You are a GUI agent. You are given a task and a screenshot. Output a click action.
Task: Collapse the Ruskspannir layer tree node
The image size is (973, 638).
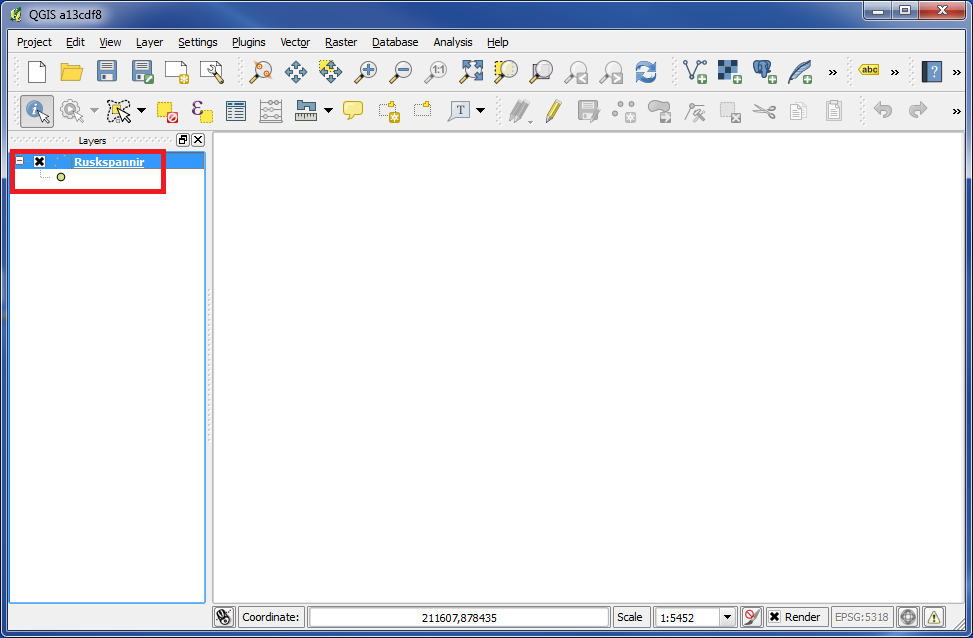coord(20,161)
